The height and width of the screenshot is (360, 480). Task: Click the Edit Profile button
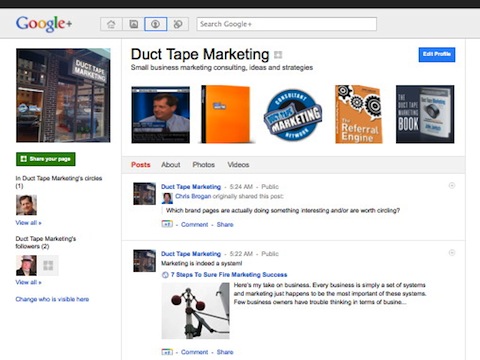point(437,54)
